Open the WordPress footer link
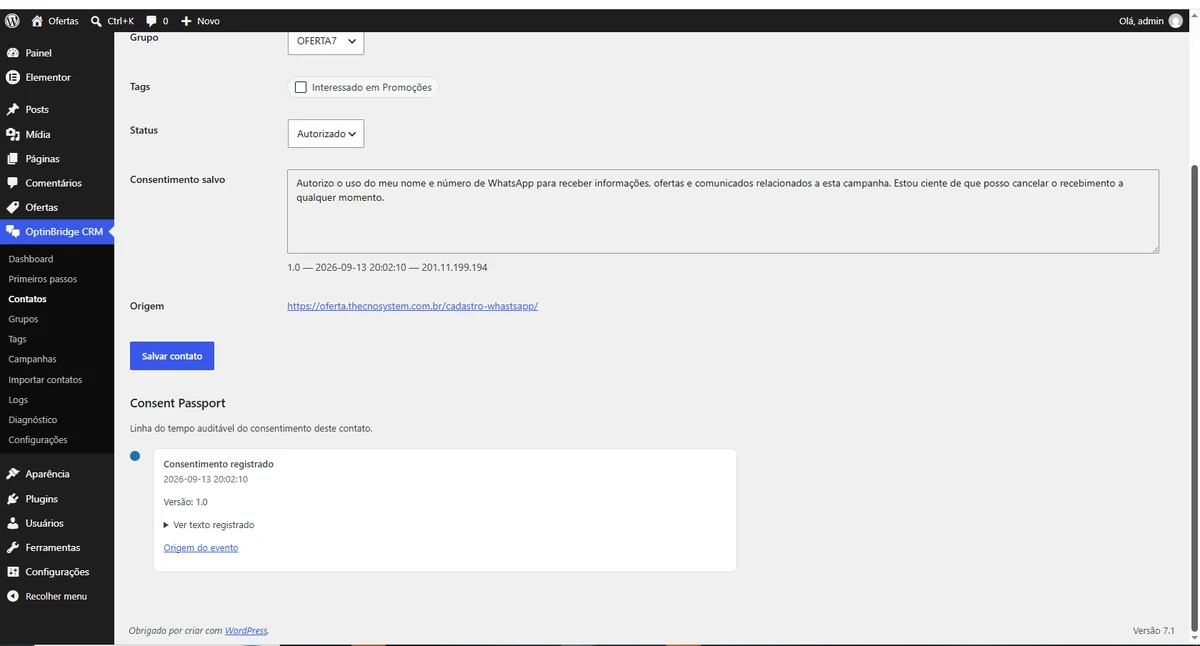1200x646 pixels. pos(246,631)
